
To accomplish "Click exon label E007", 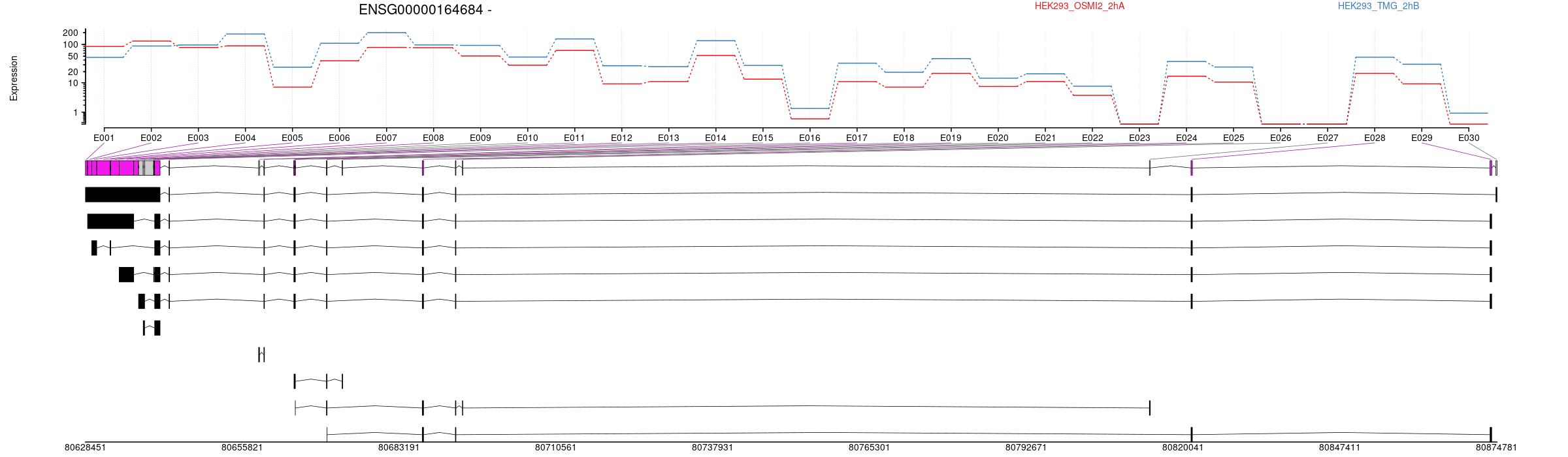I will pos(386,138).
